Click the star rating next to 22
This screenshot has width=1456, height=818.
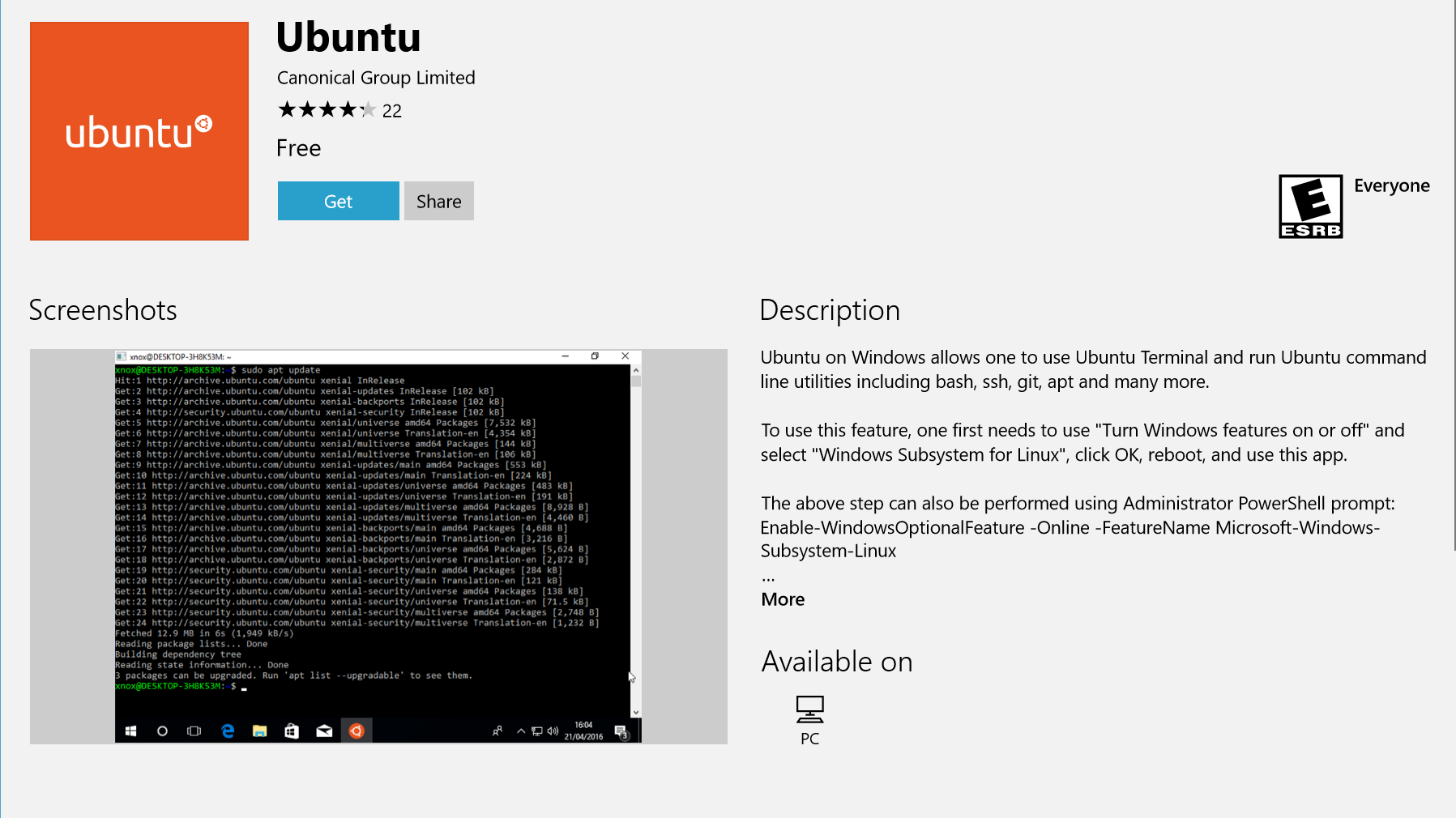[327, 109]
